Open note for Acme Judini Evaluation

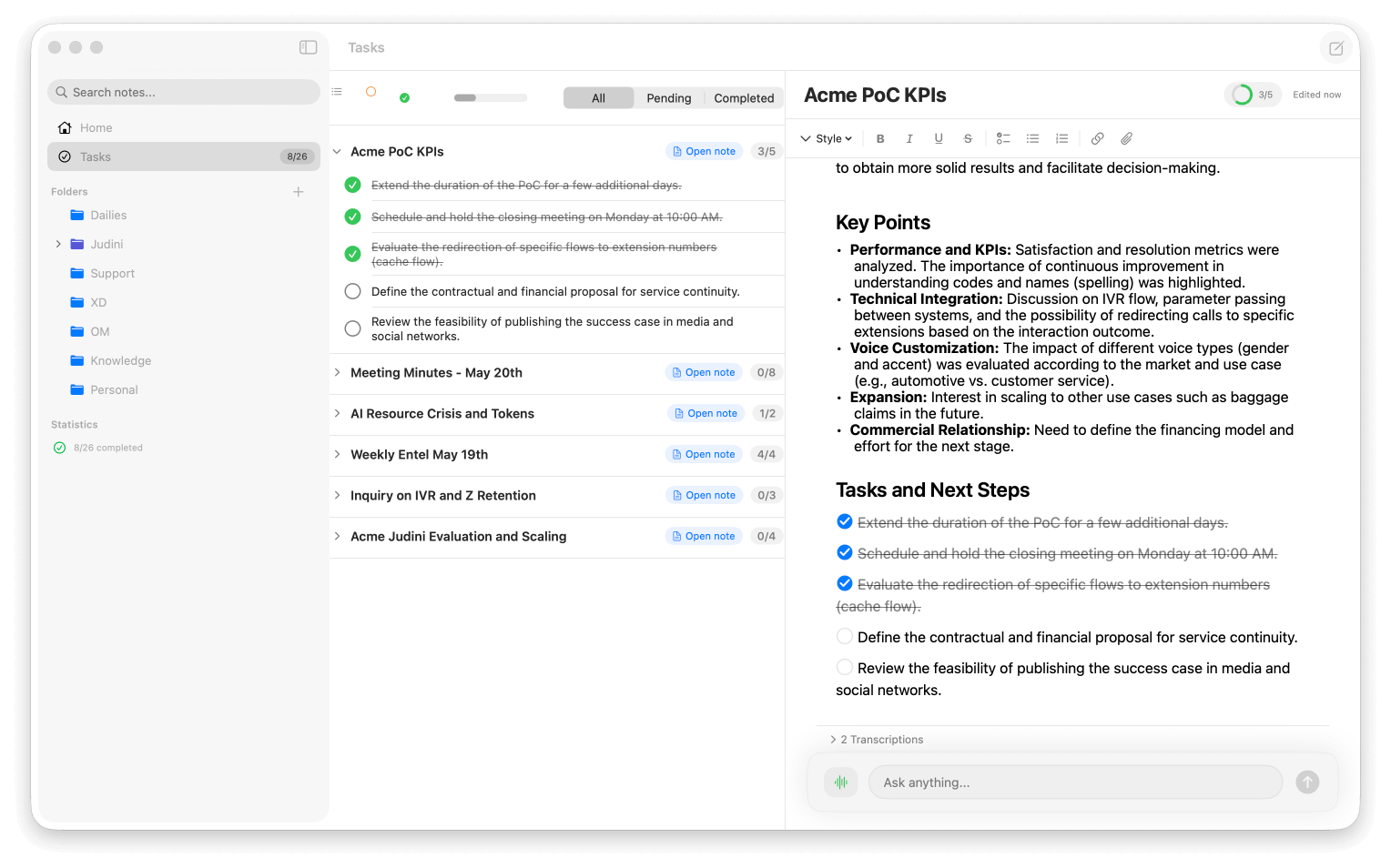[704, 536]
